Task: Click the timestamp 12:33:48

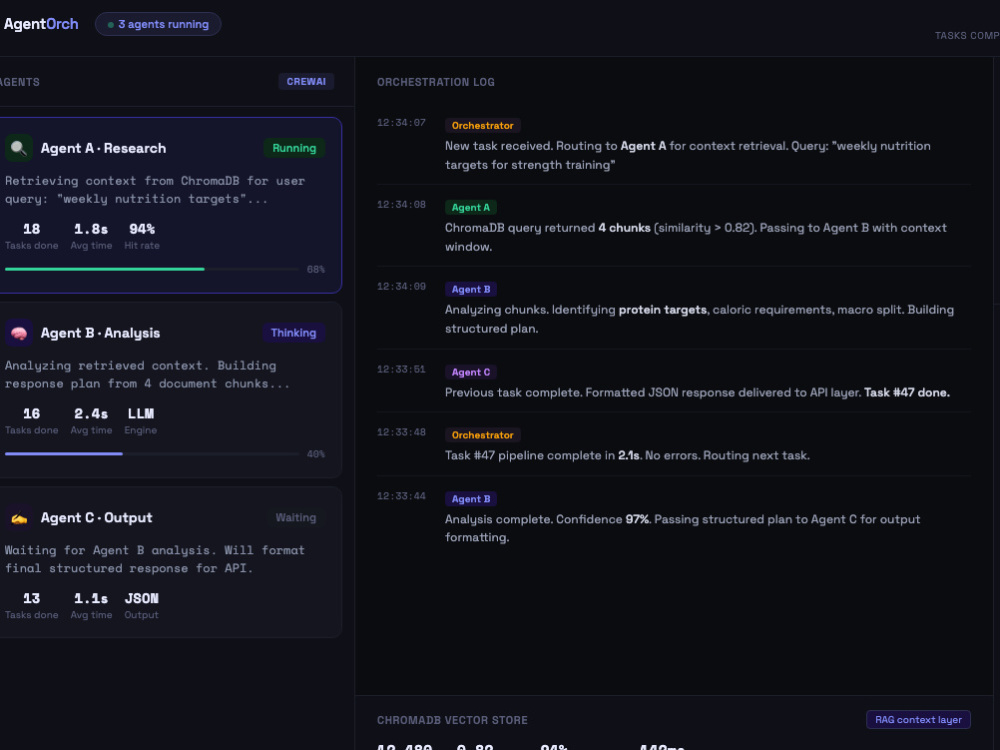Action: coord(401,432)
